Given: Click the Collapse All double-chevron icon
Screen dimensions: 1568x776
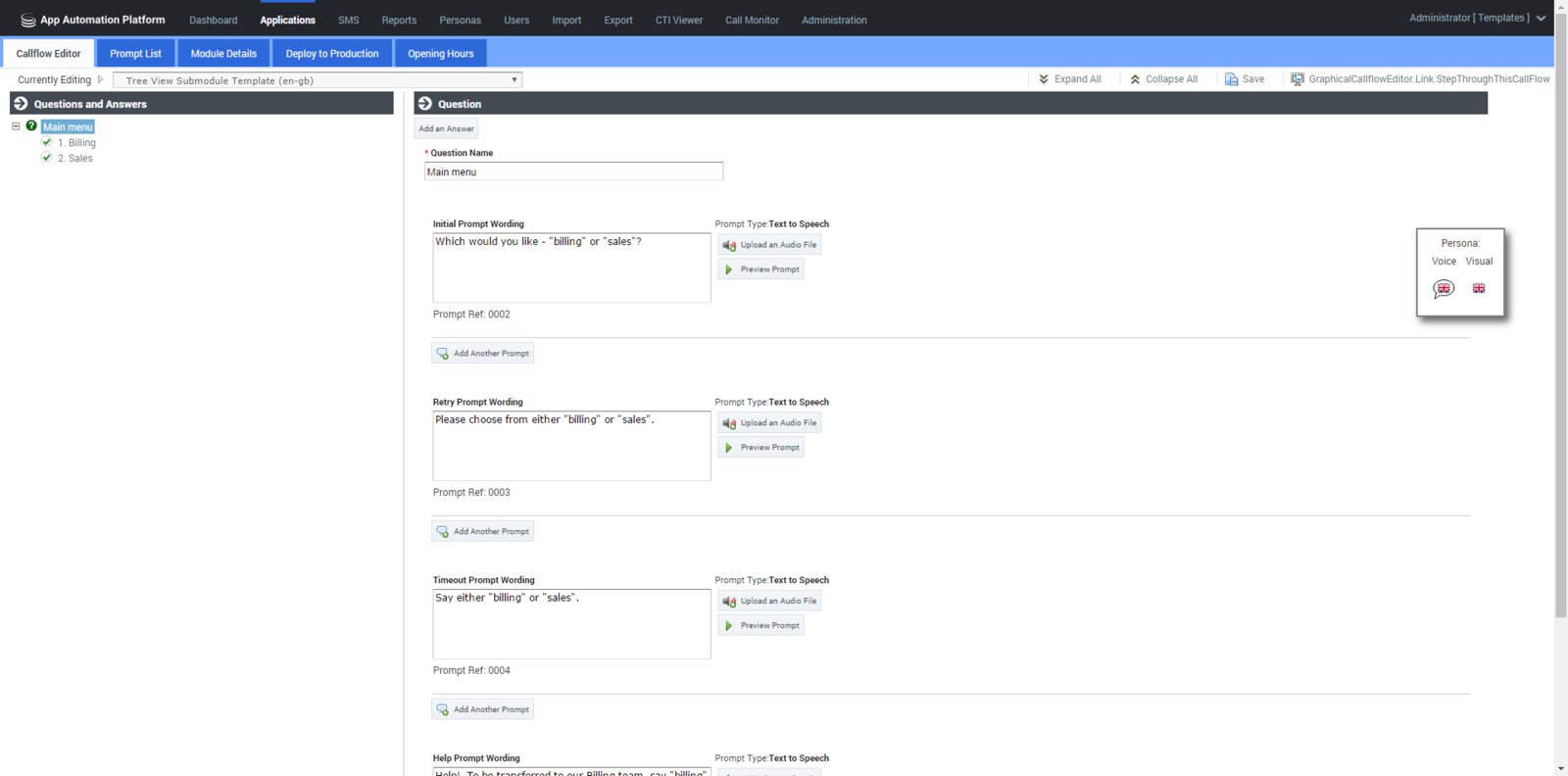Looking at the screenshot, I should [x=1135, y=79].
